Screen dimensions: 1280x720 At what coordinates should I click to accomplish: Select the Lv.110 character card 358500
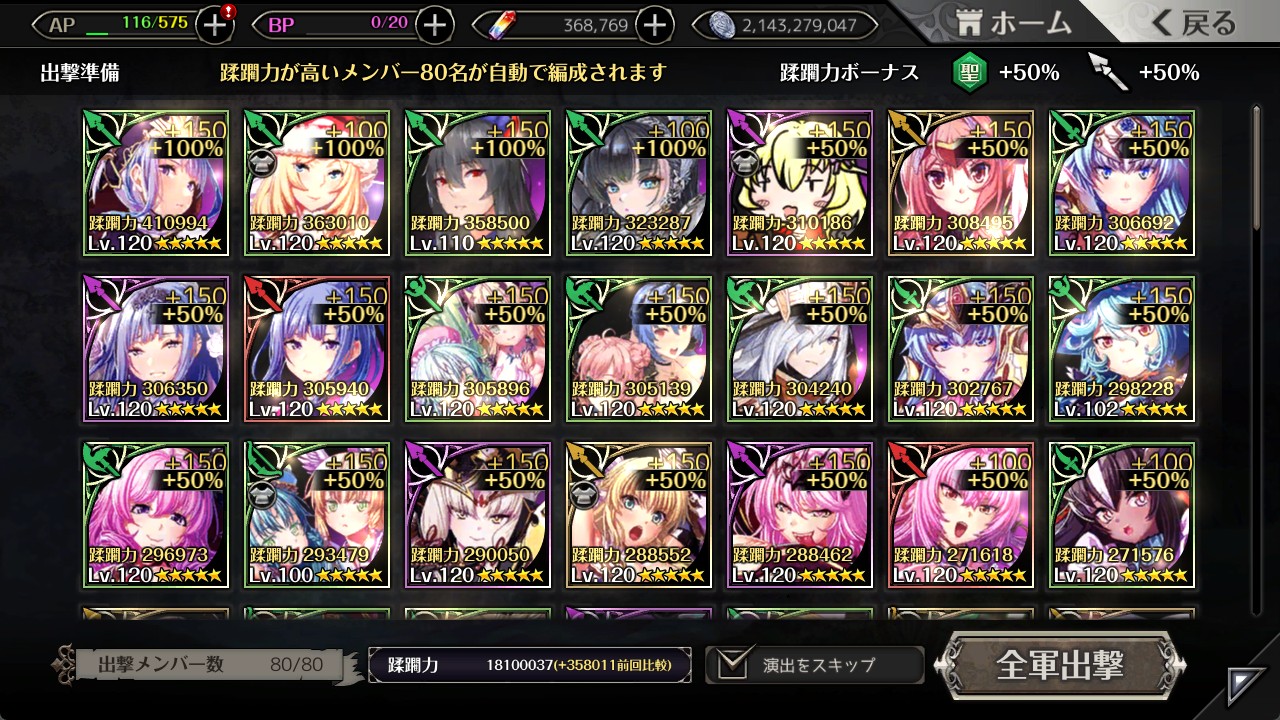478,183
